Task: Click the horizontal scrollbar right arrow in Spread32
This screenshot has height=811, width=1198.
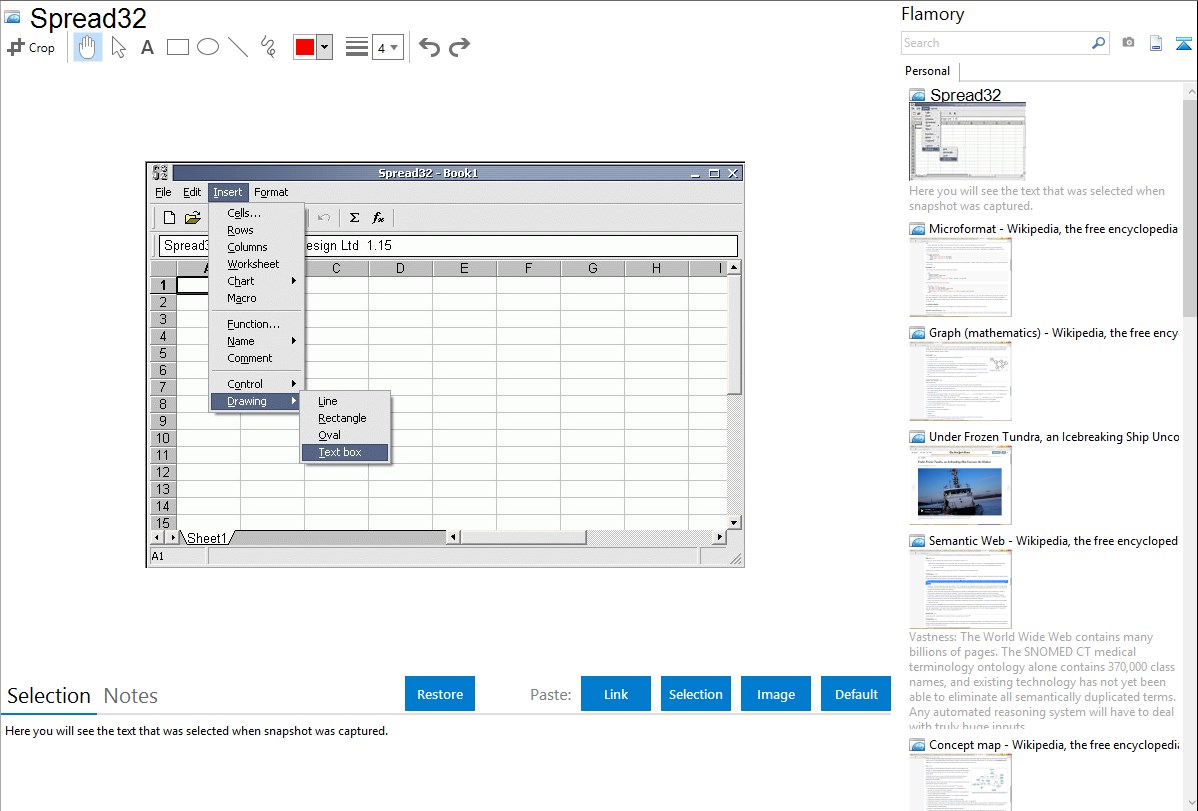Action: (x=719, y=537)
